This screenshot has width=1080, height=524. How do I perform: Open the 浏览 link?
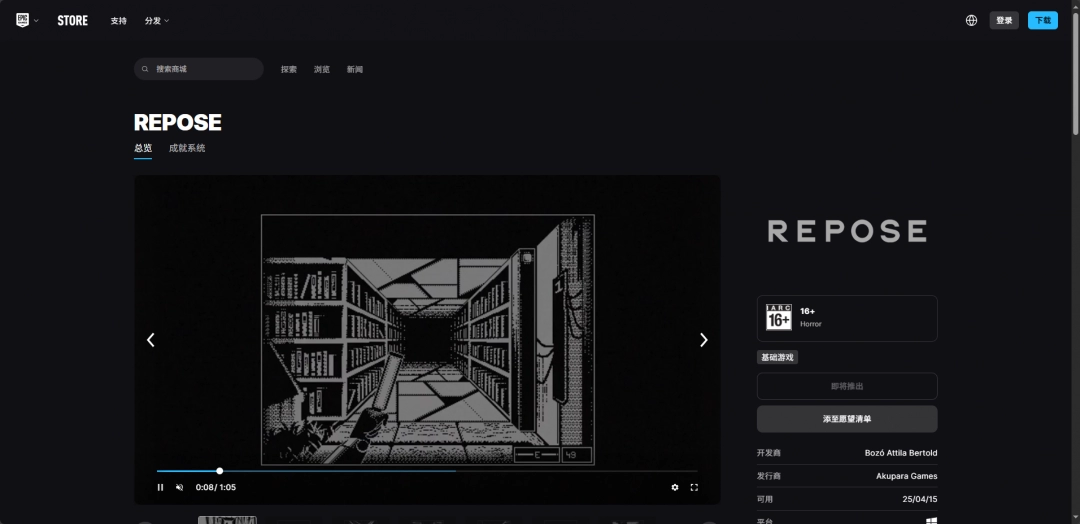tap(322, 69)
